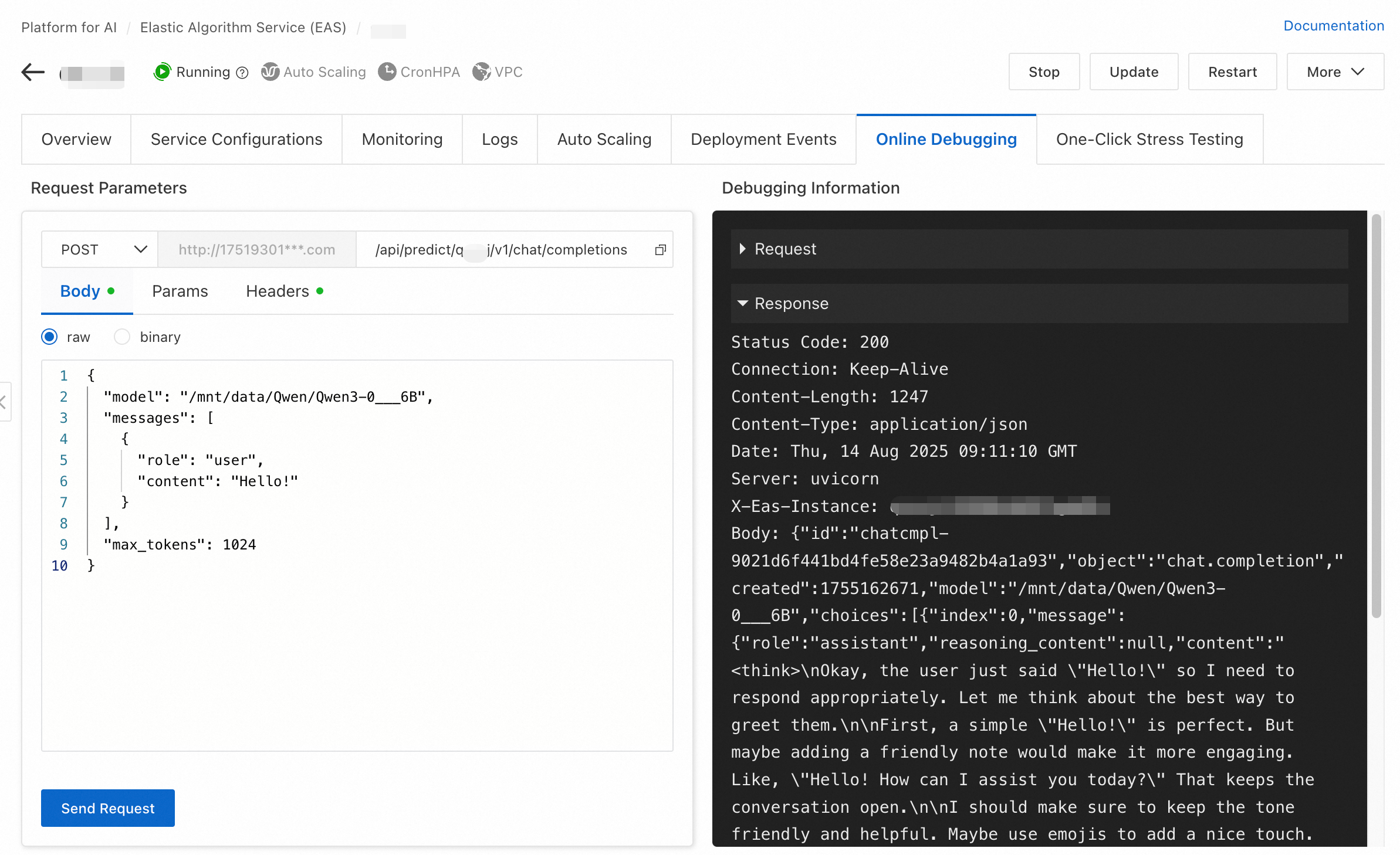
Task: Open the Params tab of the request
Action: [x=180, y=291]
